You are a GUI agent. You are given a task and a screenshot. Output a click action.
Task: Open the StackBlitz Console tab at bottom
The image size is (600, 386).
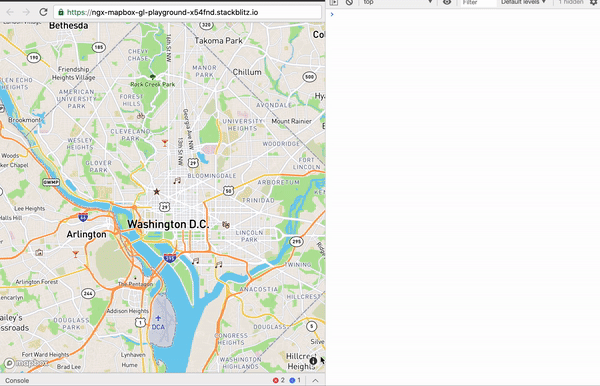click(17, 380)
